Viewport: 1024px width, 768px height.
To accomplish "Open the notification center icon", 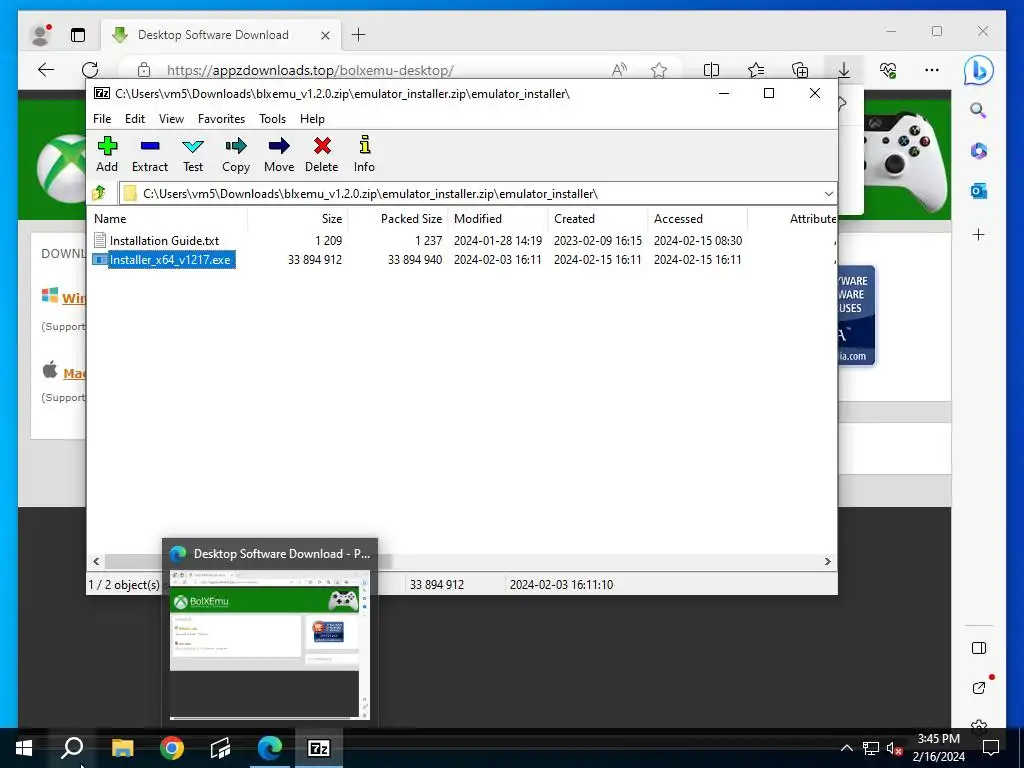I will click(991, 748).
